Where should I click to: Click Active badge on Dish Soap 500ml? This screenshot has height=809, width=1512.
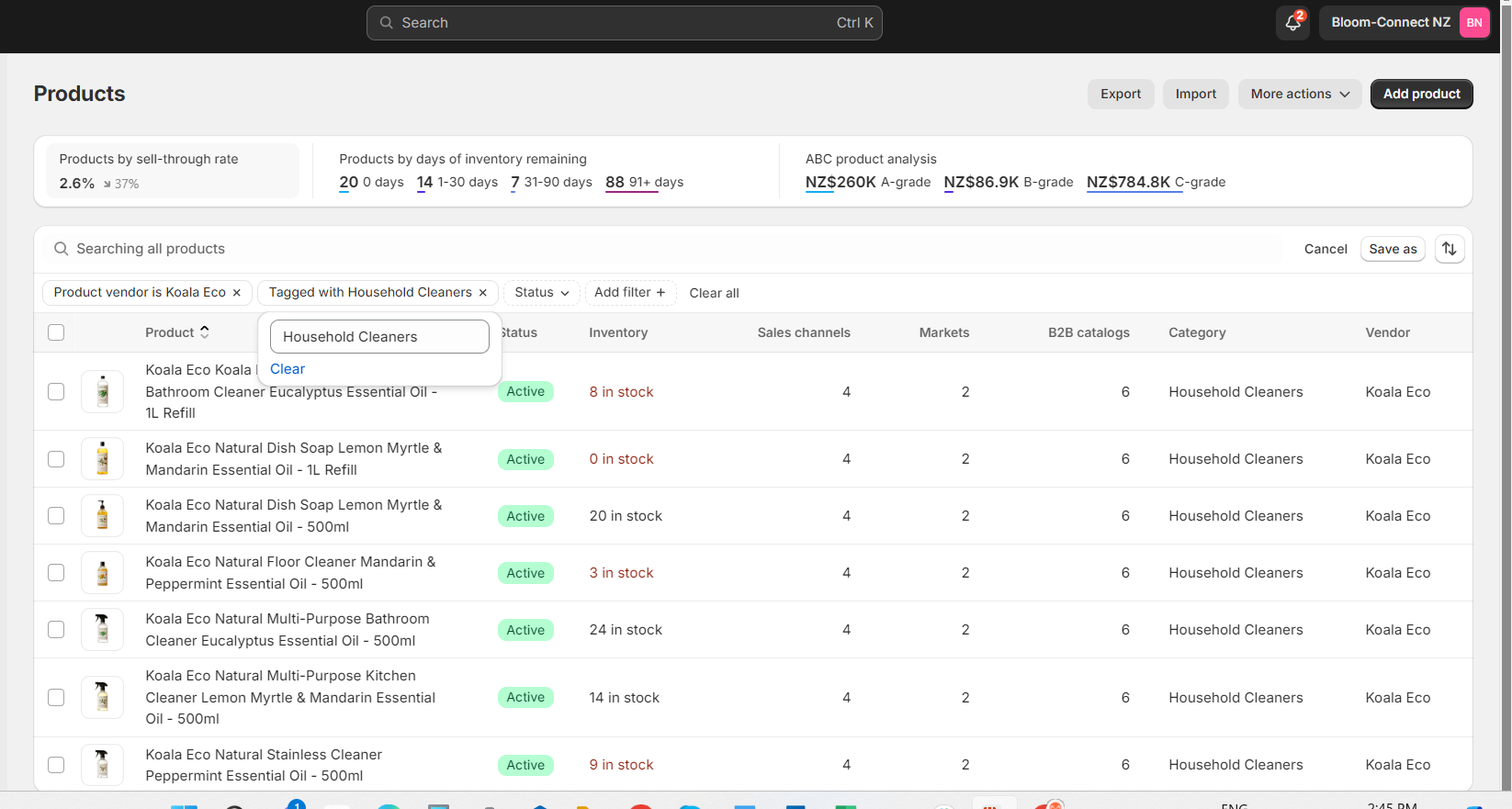[525, 516]
